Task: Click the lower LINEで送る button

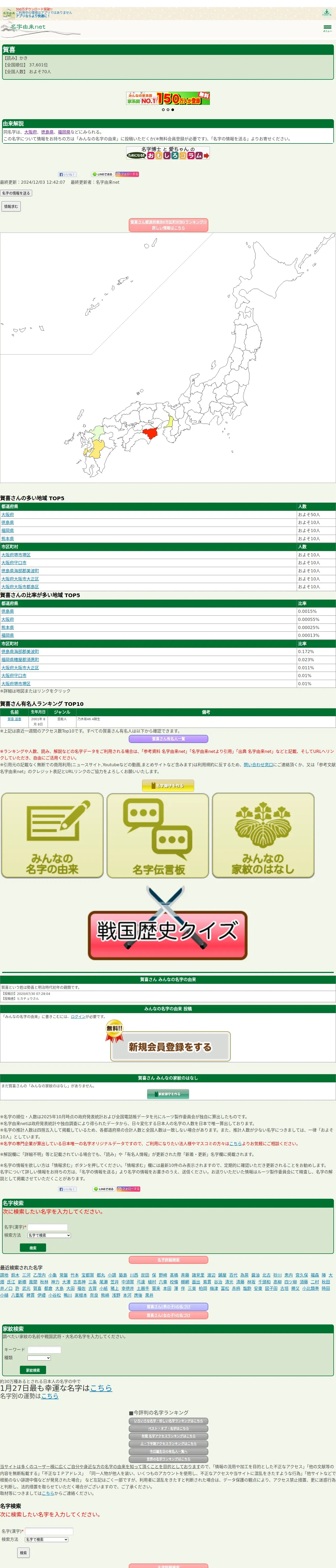Action: click(104, 1189)
